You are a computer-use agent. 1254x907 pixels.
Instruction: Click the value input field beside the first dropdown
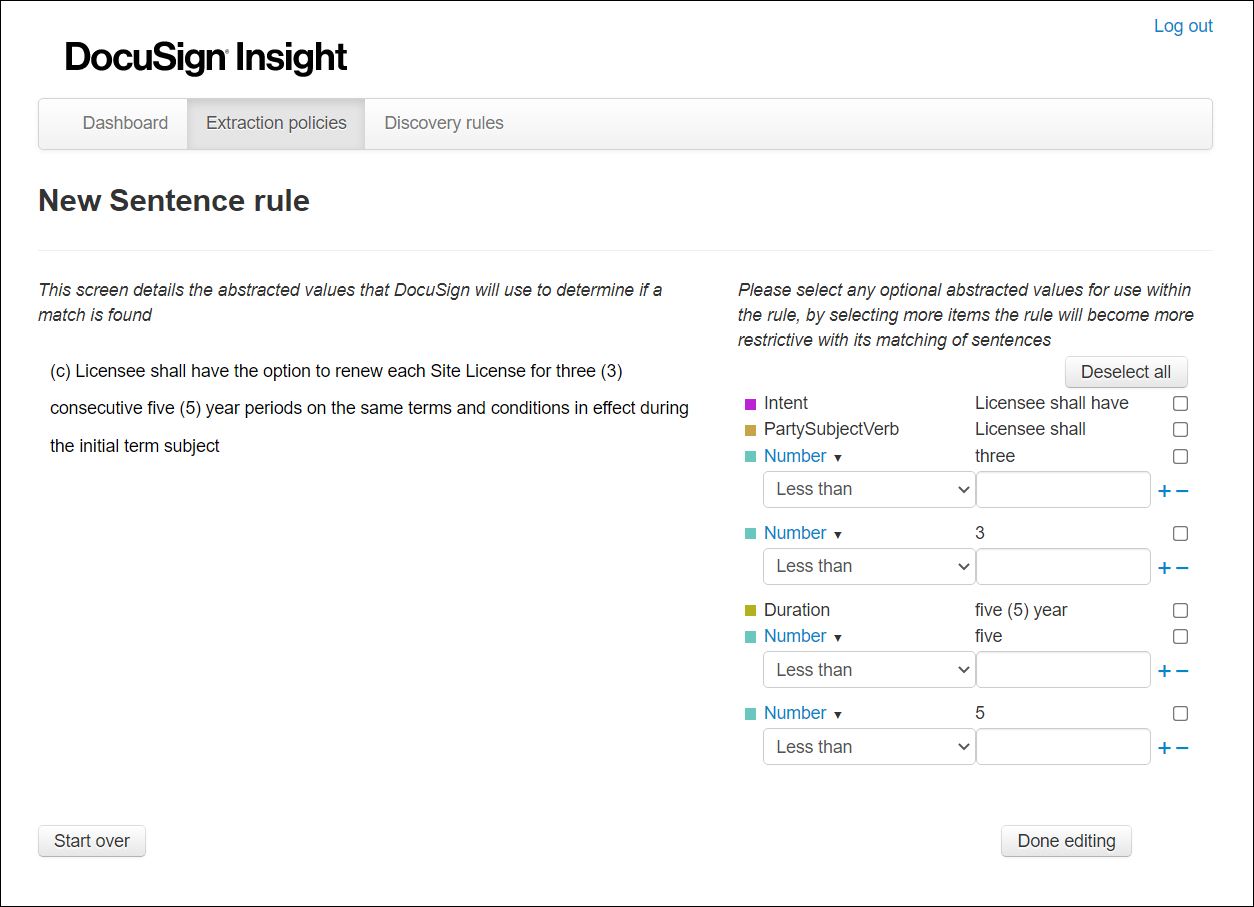[1063, 489]
